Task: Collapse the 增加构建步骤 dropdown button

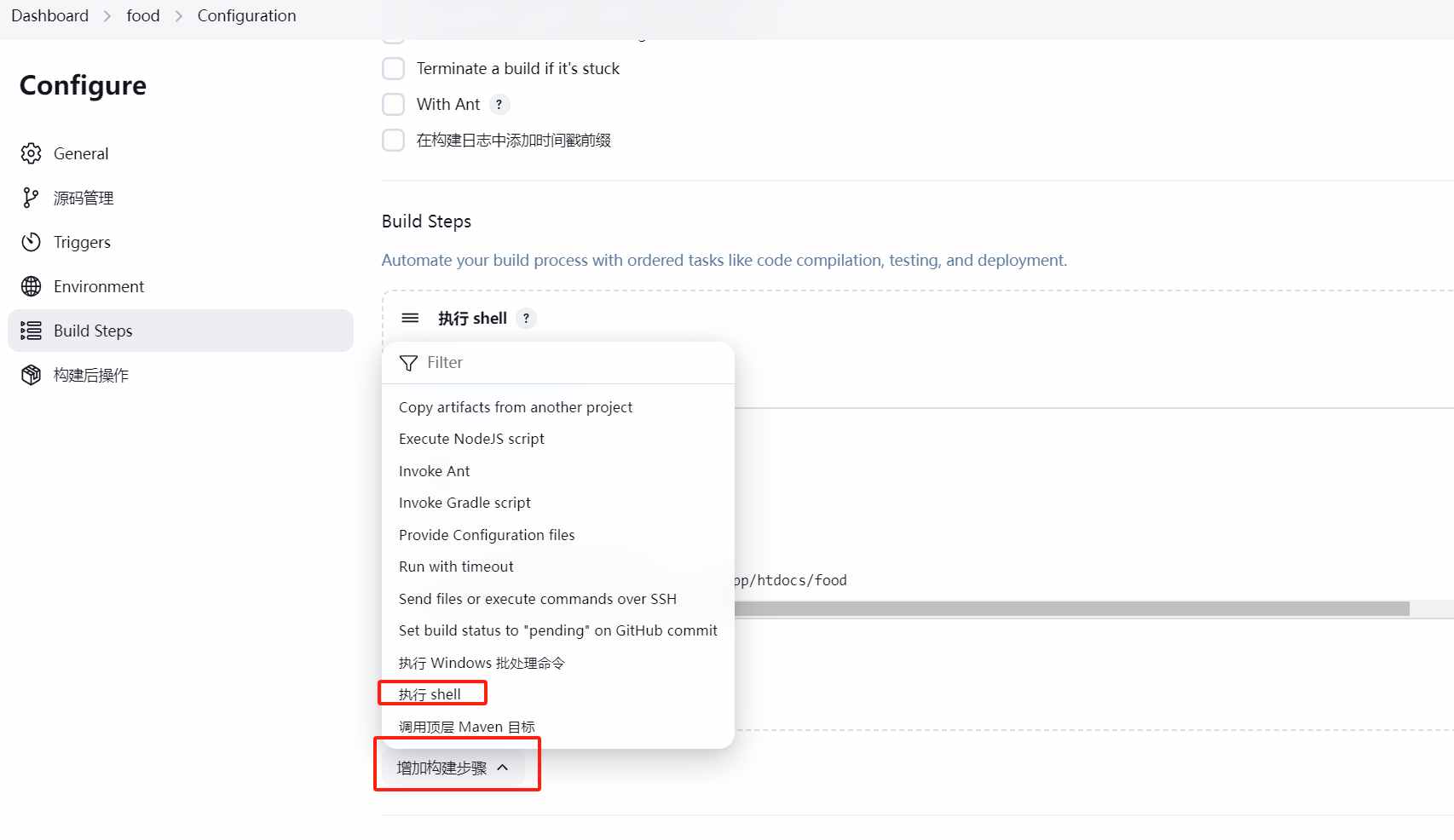Action: [453, 768]
